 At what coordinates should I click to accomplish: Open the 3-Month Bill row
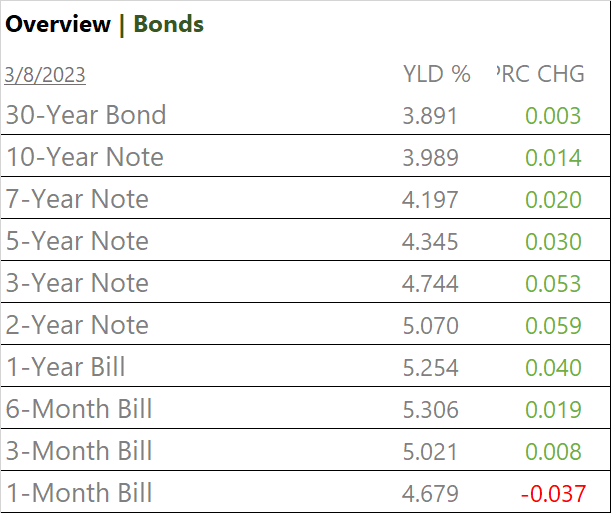[79, 451]
